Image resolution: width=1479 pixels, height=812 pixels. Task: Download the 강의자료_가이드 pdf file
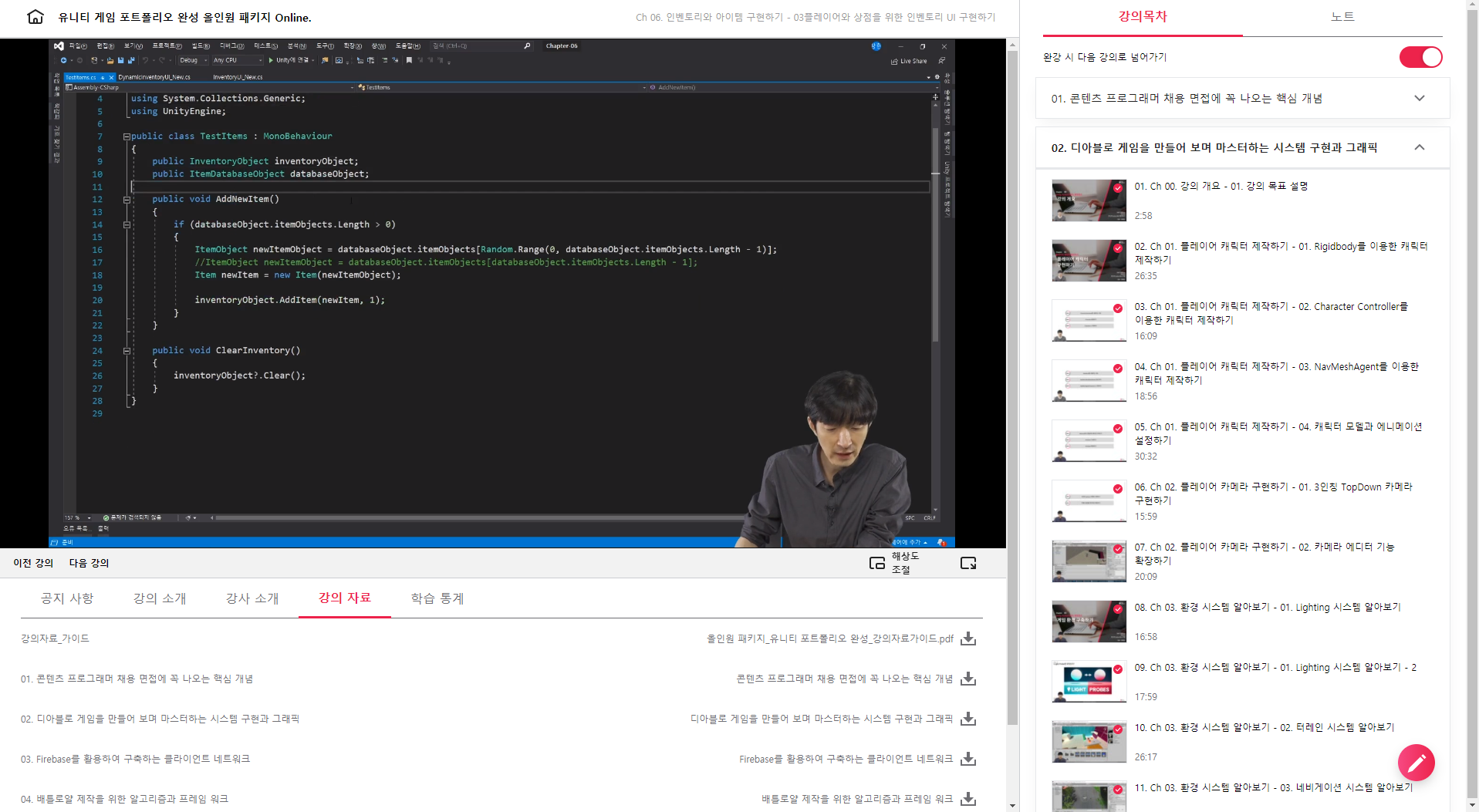969,638
